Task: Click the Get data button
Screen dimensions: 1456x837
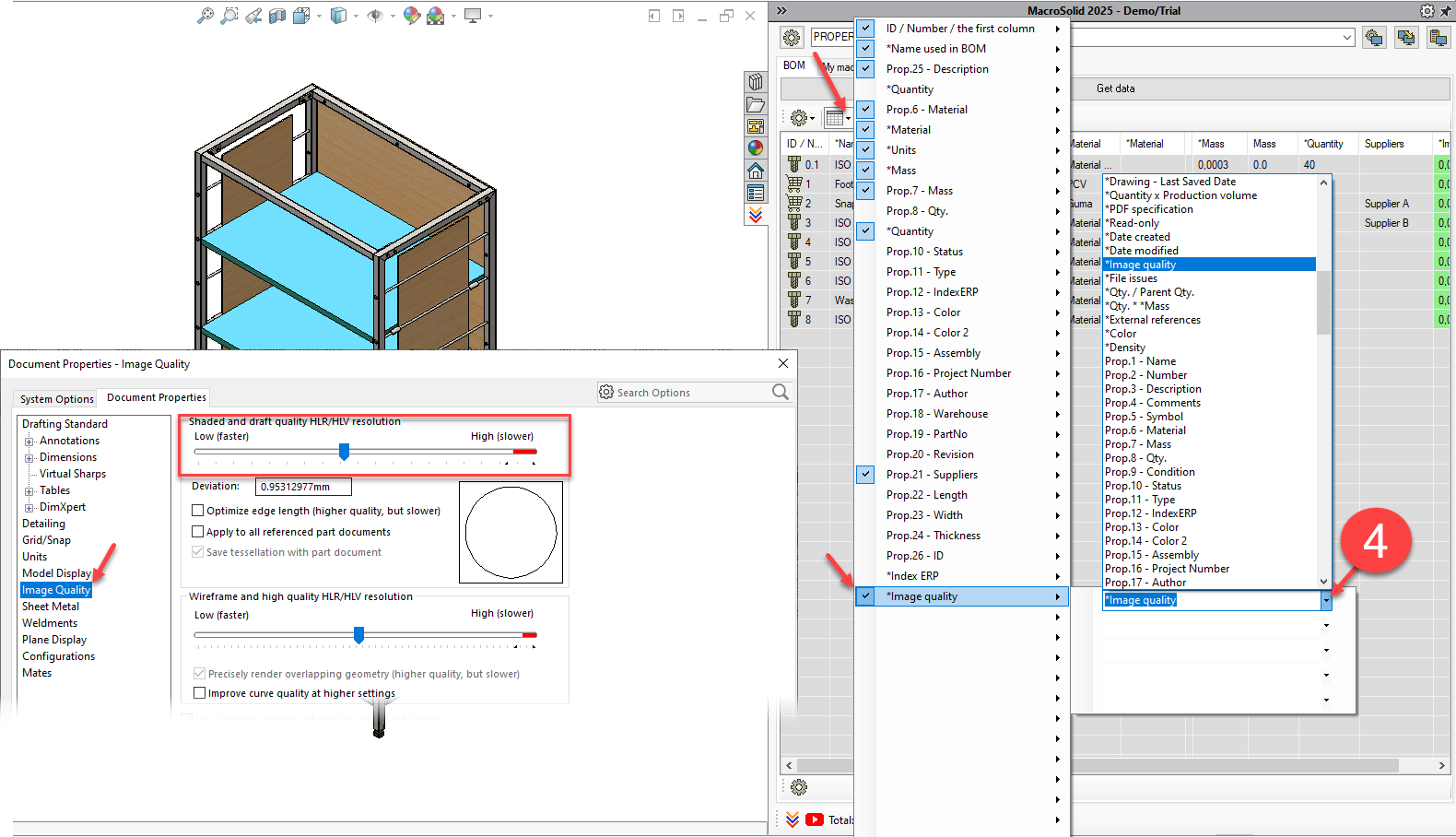Action: pyautogui.click(x=1115, y=88)
